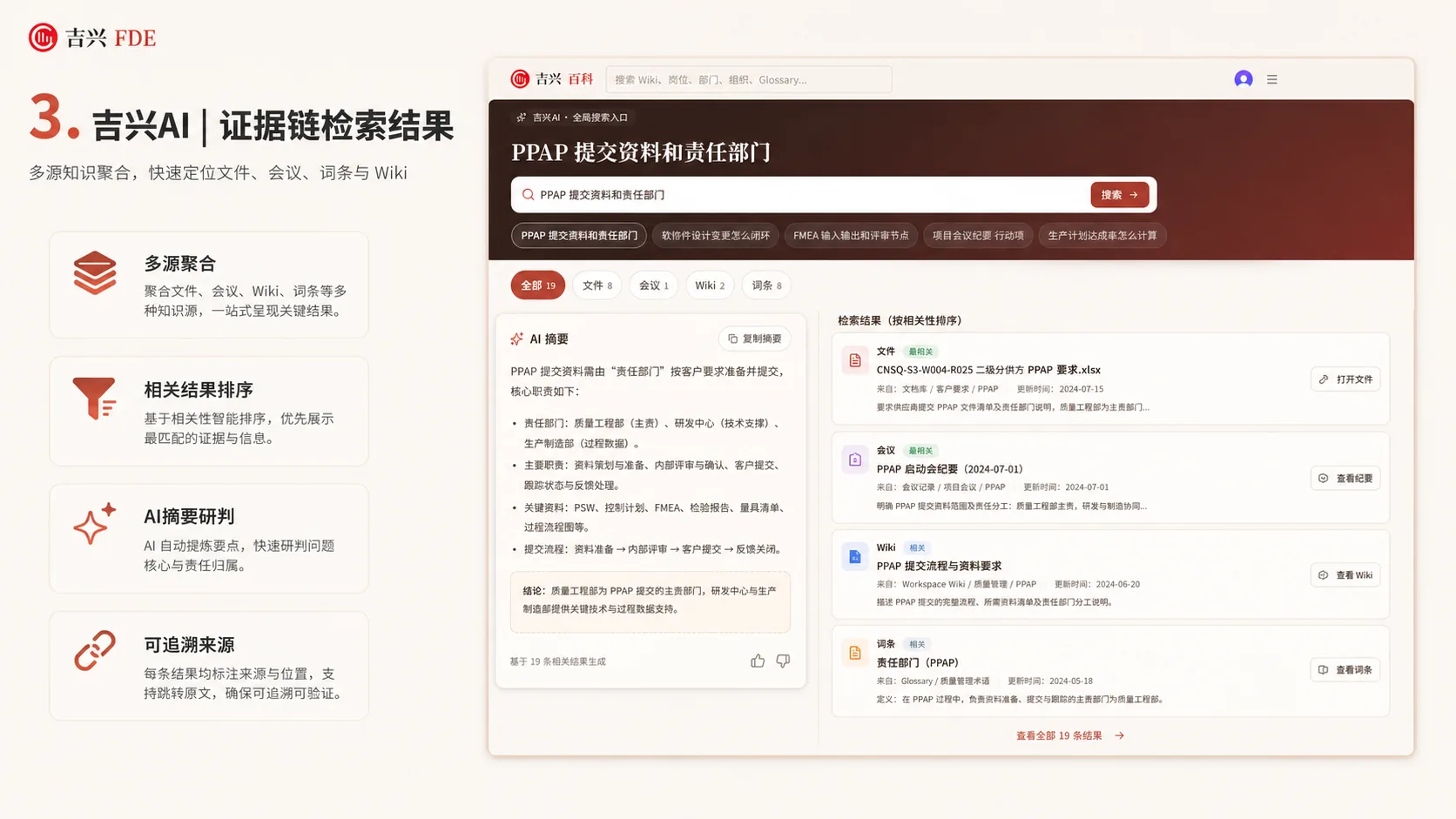Click the thumbs-down icon under AI summary

[783, 661]
